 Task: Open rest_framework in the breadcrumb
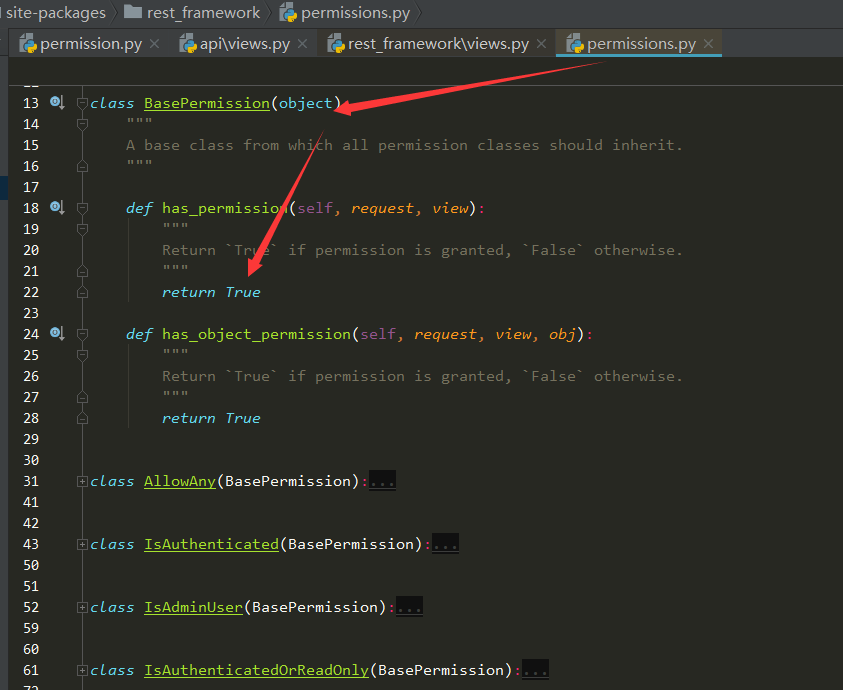tap(203, 12)
